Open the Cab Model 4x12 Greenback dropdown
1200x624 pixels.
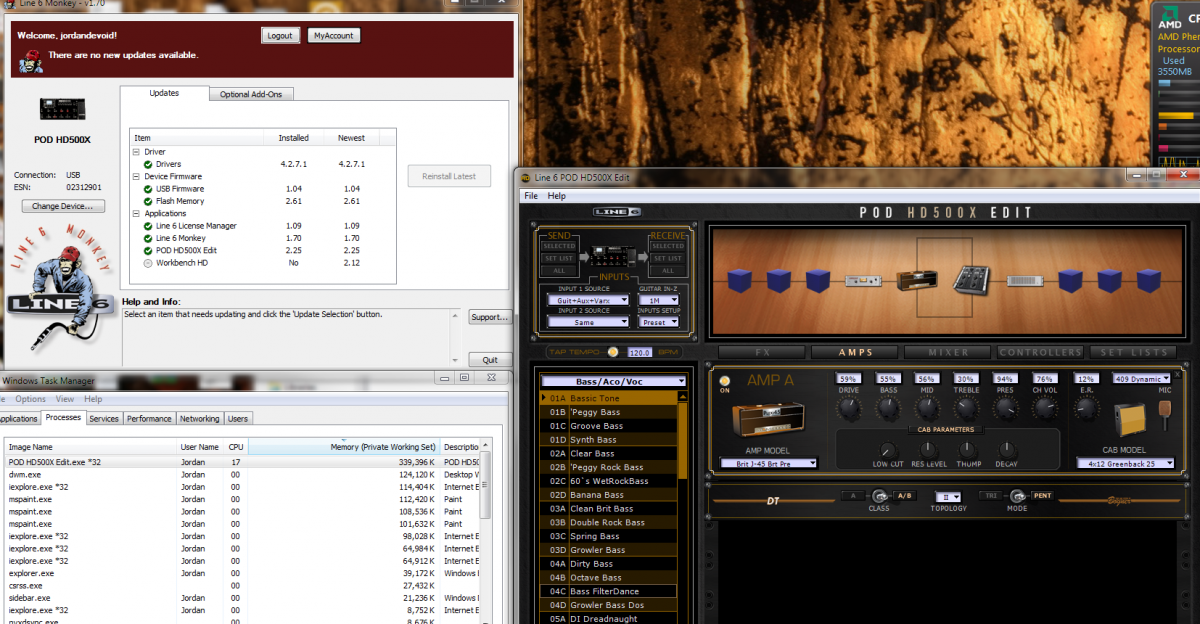[1125, 463]
